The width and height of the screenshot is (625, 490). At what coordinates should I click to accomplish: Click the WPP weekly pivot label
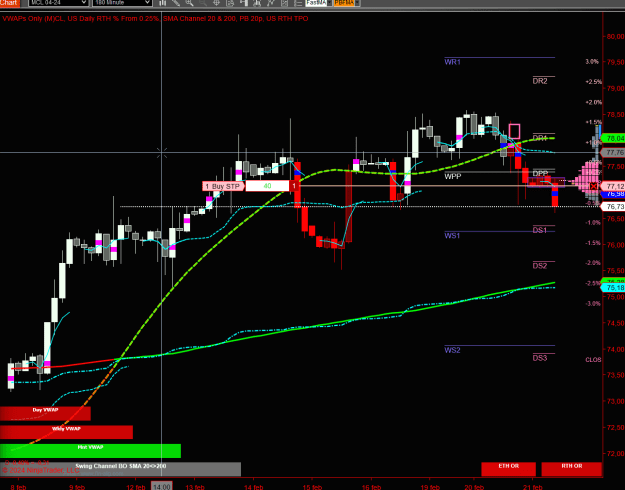click(452, 177)
